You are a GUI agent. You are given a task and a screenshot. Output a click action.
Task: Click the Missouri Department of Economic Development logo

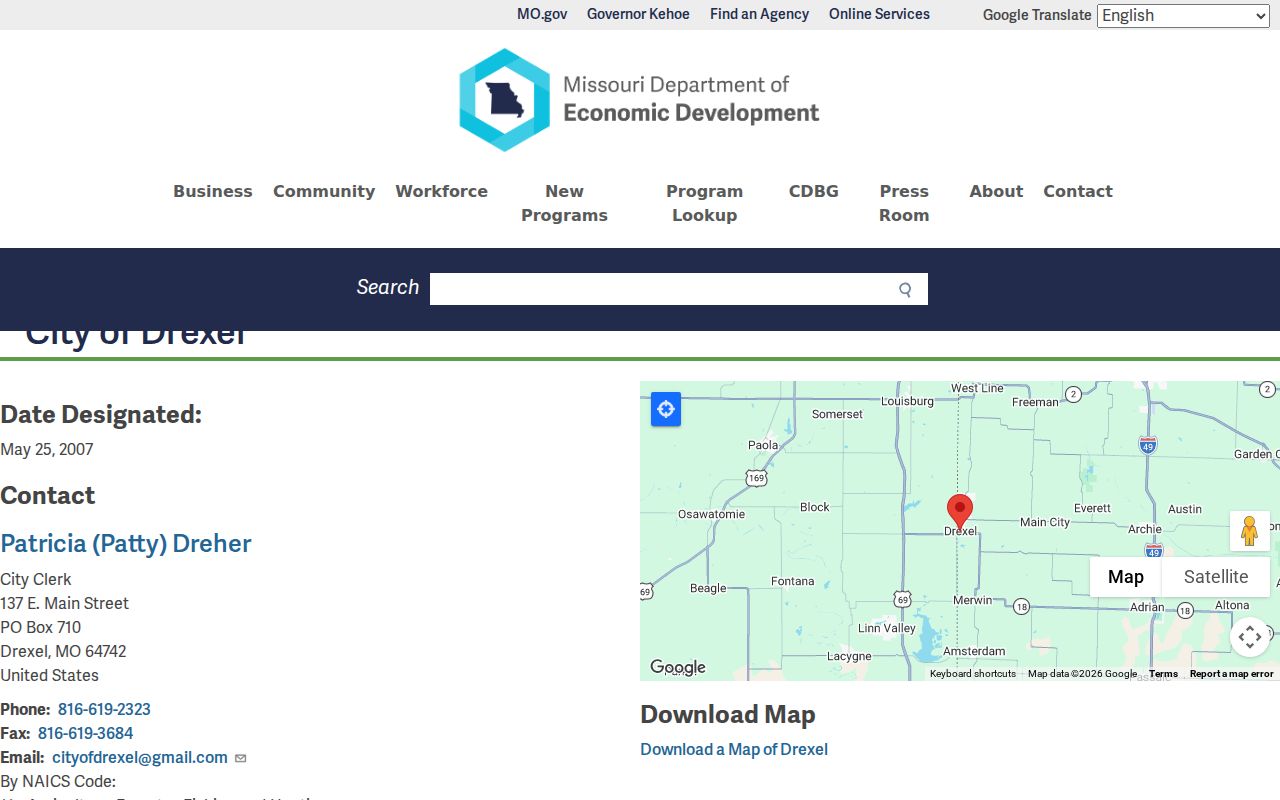(640, 100)
